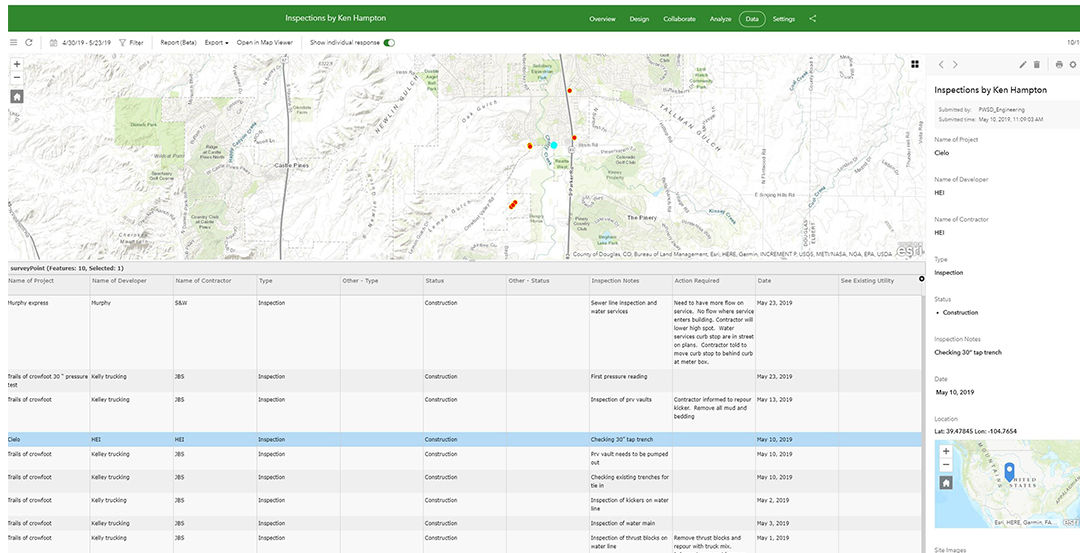Go to the next response record

[x=955, y=65]
